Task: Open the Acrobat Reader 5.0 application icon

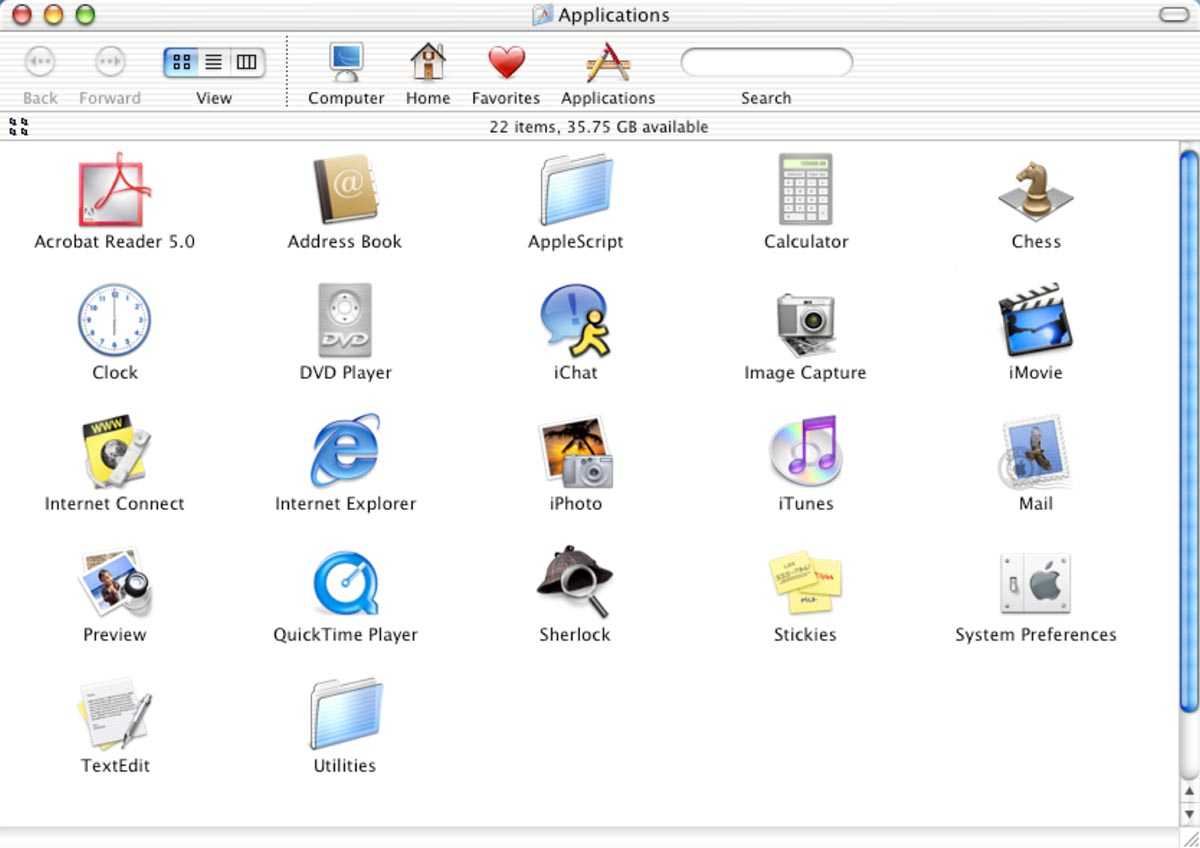Action: [114, 191]
